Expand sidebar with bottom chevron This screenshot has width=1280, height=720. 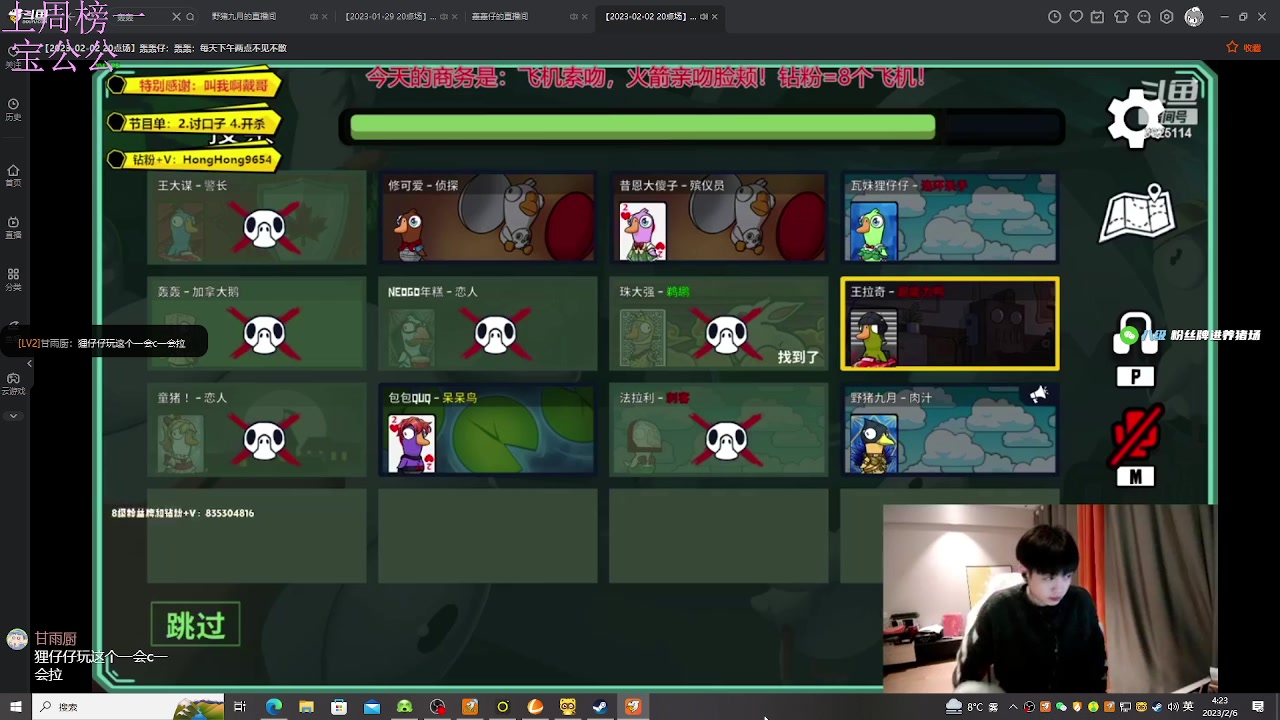(x=13, y=416)
